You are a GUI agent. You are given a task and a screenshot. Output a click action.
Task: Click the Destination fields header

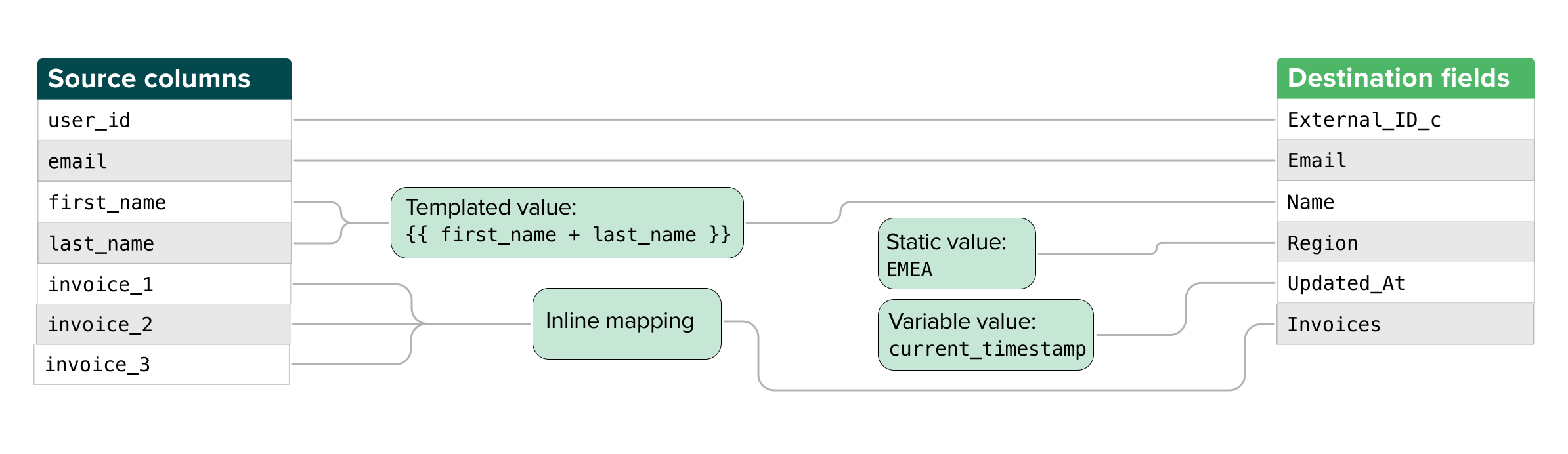1405,78
